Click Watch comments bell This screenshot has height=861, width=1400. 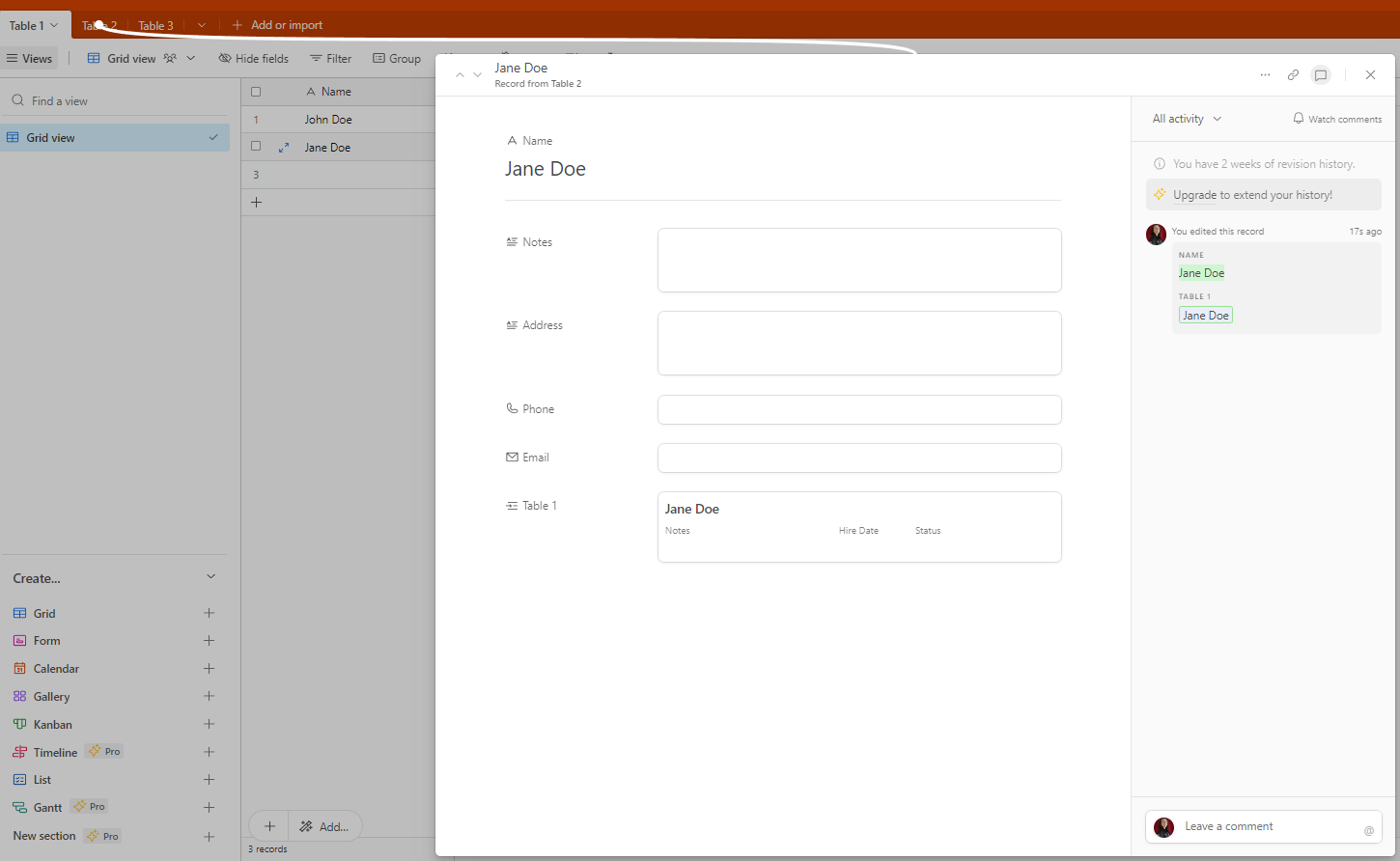click(x=1337, y=119)
